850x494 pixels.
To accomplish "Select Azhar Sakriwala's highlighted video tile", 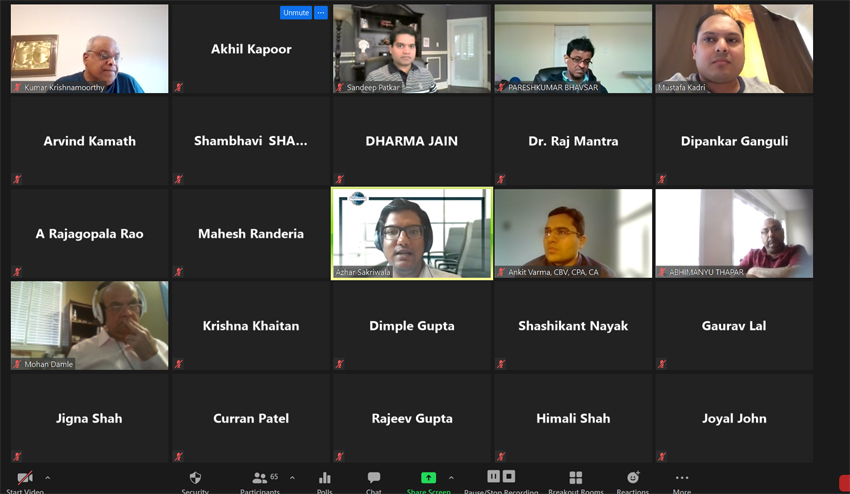I will 412,234.
